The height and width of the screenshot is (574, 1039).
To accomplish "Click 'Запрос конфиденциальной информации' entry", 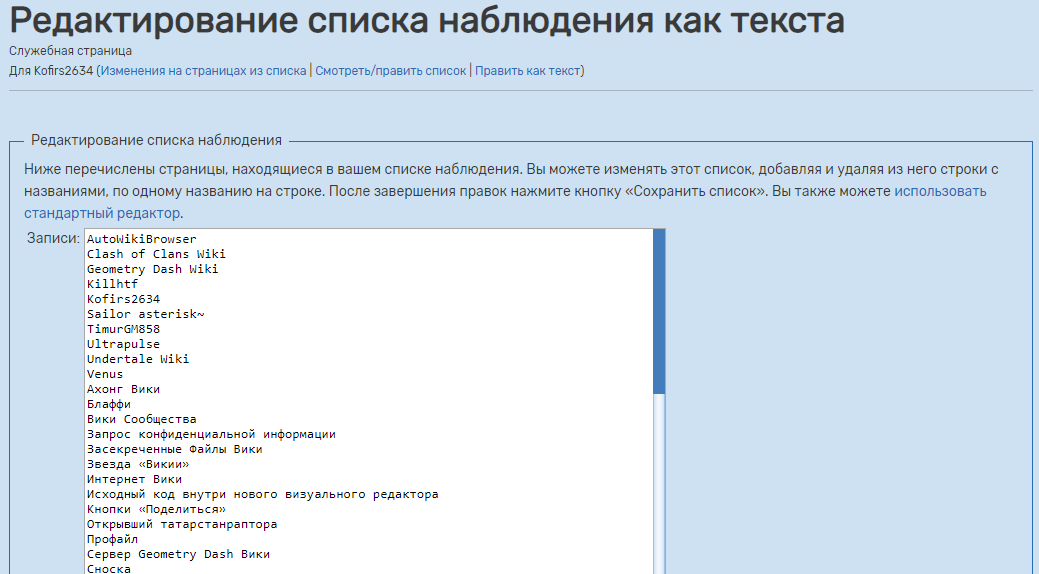I will 211,435.
